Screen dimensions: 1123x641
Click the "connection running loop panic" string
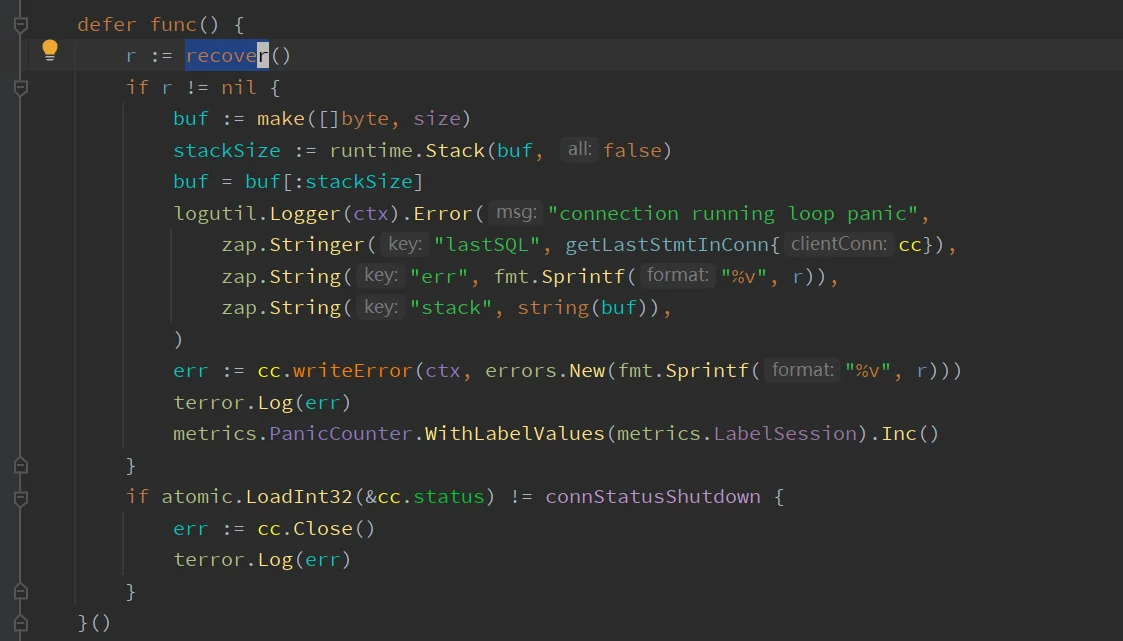click(x=738, y=214)
